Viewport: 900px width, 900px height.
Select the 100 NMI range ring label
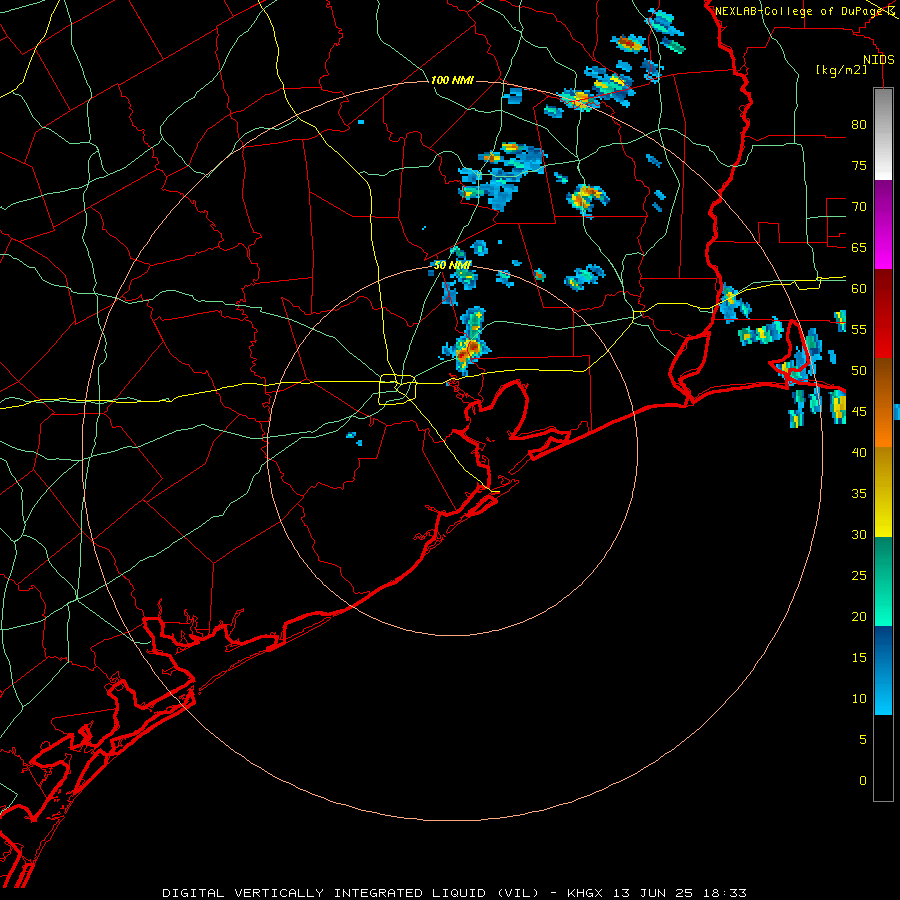(452, 80)
